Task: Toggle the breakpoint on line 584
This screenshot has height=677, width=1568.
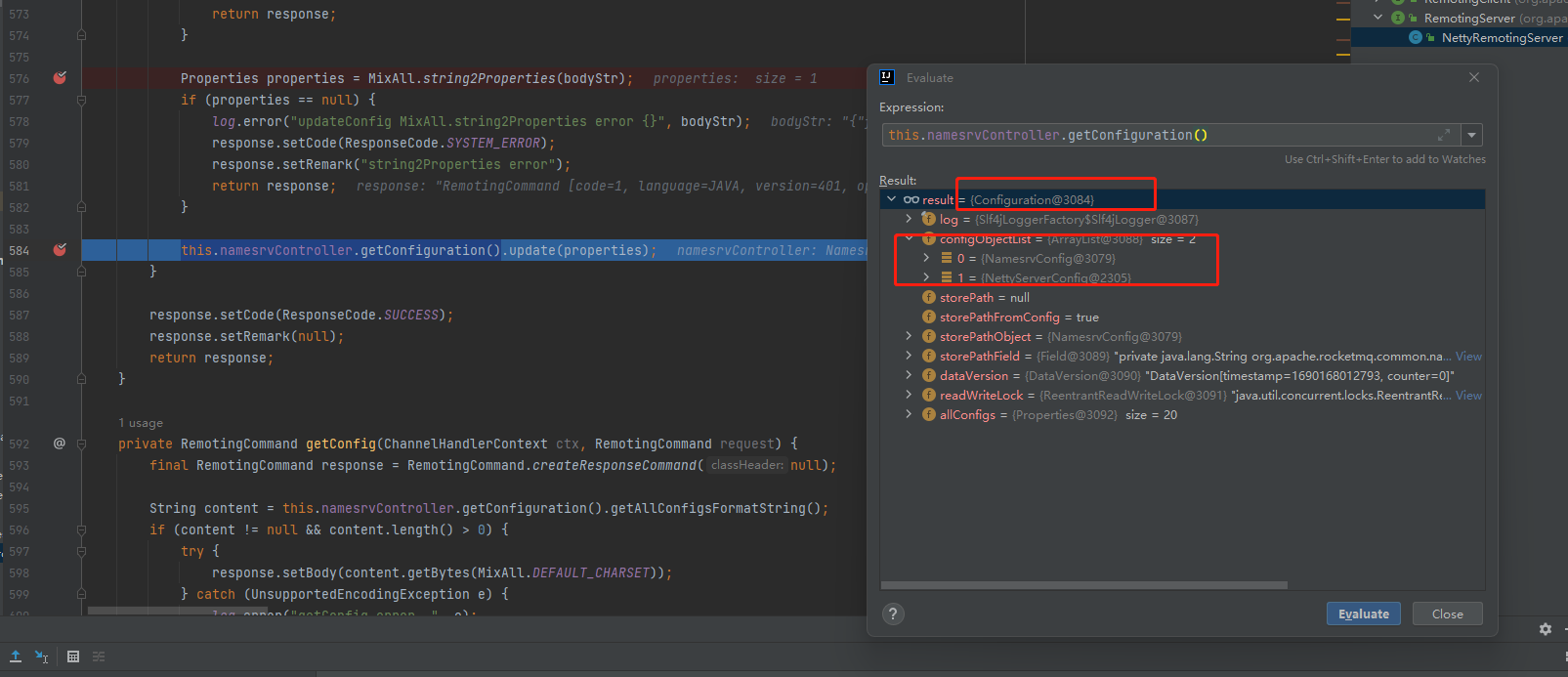Action: pyautogui.click(x=60, y=250)
